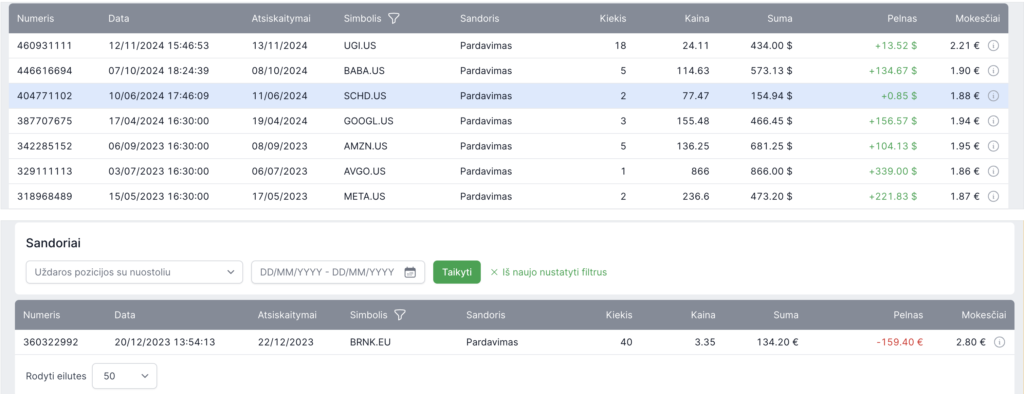Viewport: 1024px width, 394px height.
Task: Open info icon for UGI.US fees
Action: (x=993, y=46)
